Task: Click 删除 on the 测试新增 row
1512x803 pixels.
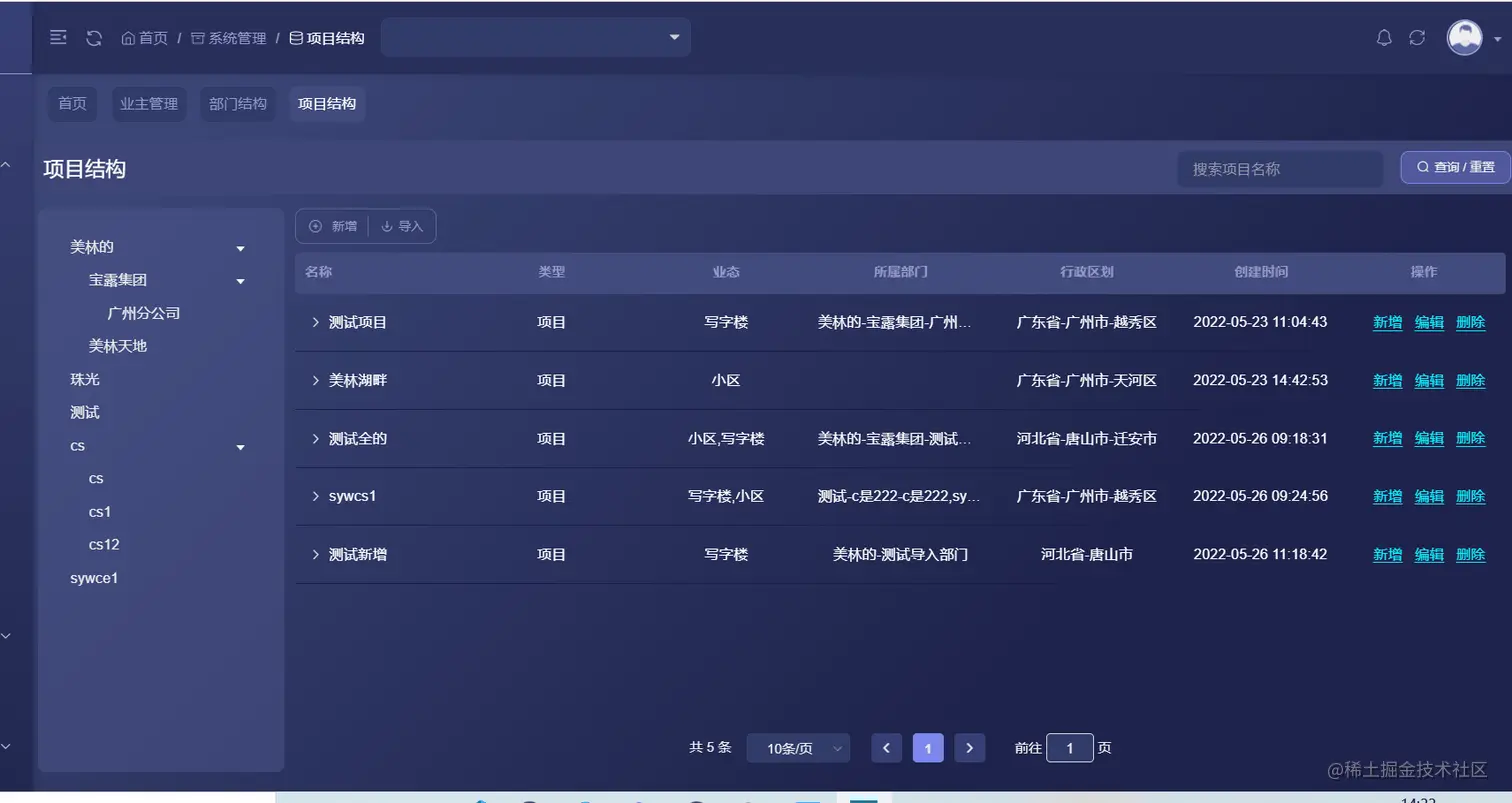Action: pos(1470,554)
